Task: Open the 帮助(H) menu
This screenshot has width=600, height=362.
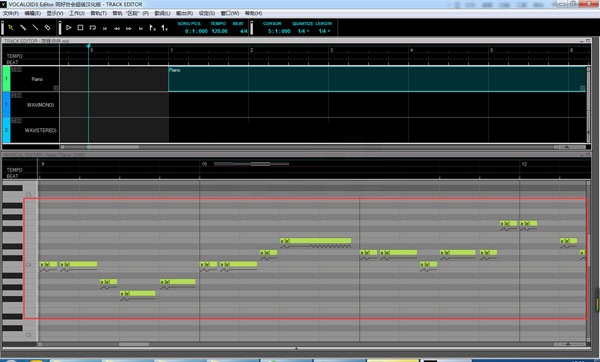Action: tap(253, 13)
